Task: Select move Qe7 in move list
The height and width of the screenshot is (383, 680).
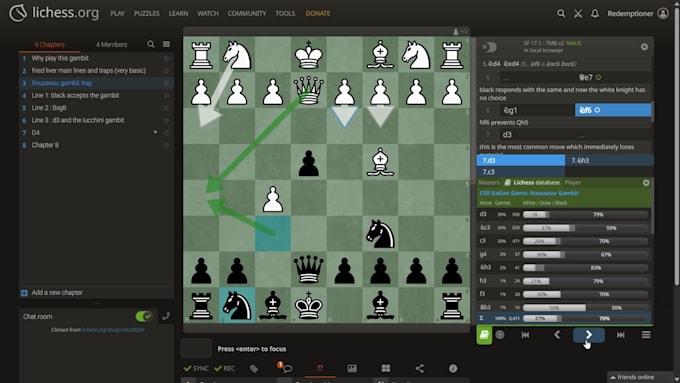Action: coord(613,78)
